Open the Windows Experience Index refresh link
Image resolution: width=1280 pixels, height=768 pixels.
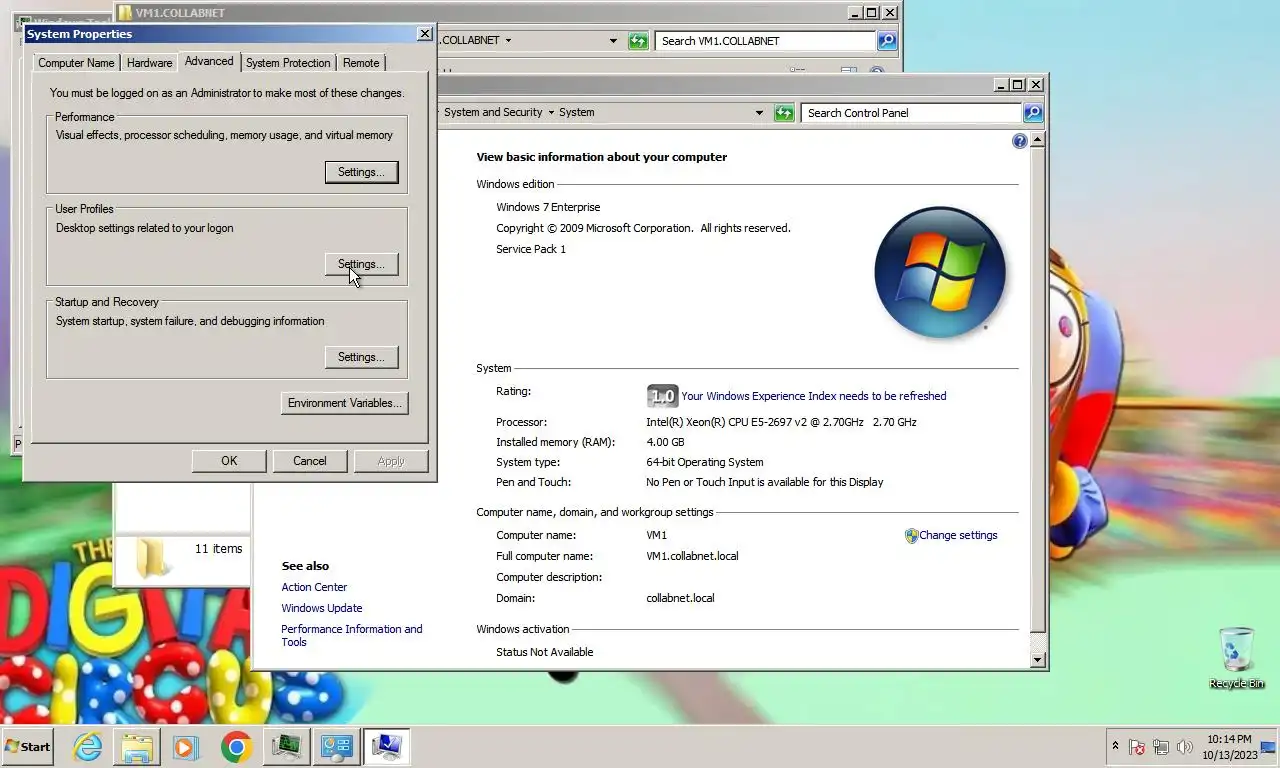[813, 396]
